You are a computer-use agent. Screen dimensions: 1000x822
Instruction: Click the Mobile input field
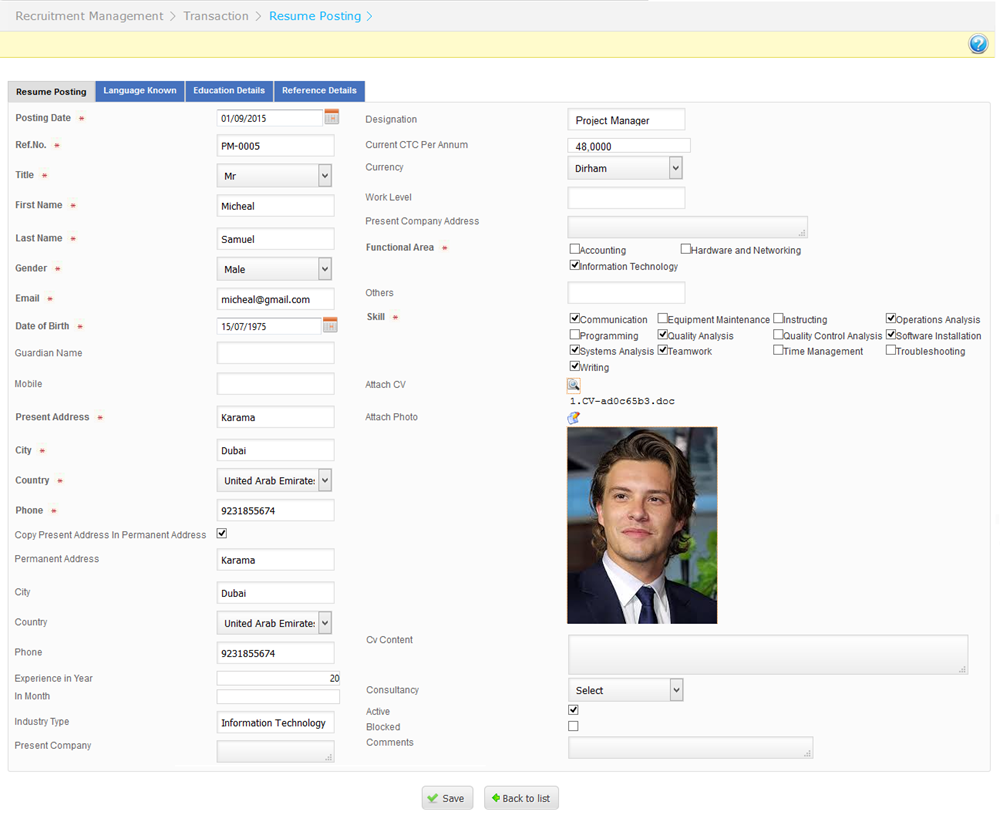276,383
